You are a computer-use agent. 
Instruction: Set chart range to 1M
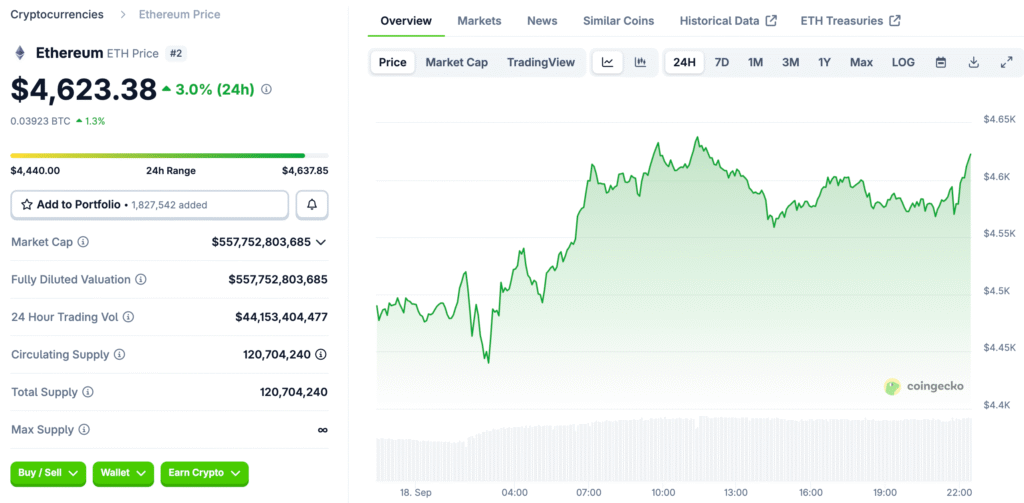(x=756, y=63)
